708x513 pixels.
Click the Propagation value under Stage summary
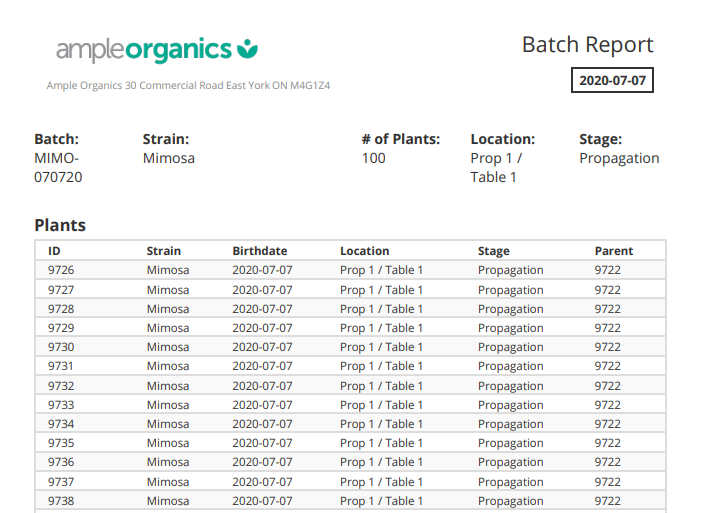click(x=619, y=158)
